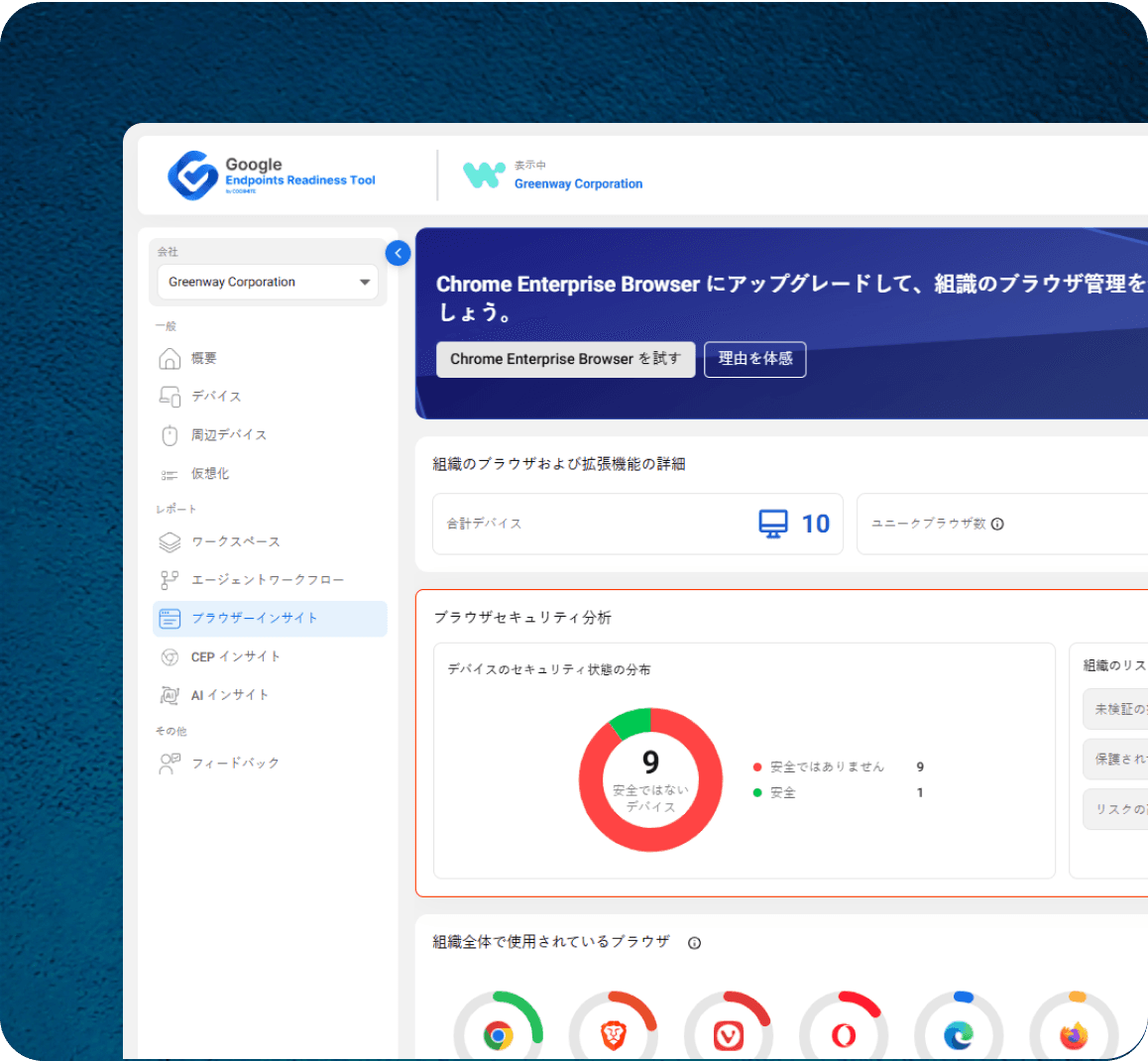
Task: Click the list icon beside 仮想化
Action: [x=170, y=475]
